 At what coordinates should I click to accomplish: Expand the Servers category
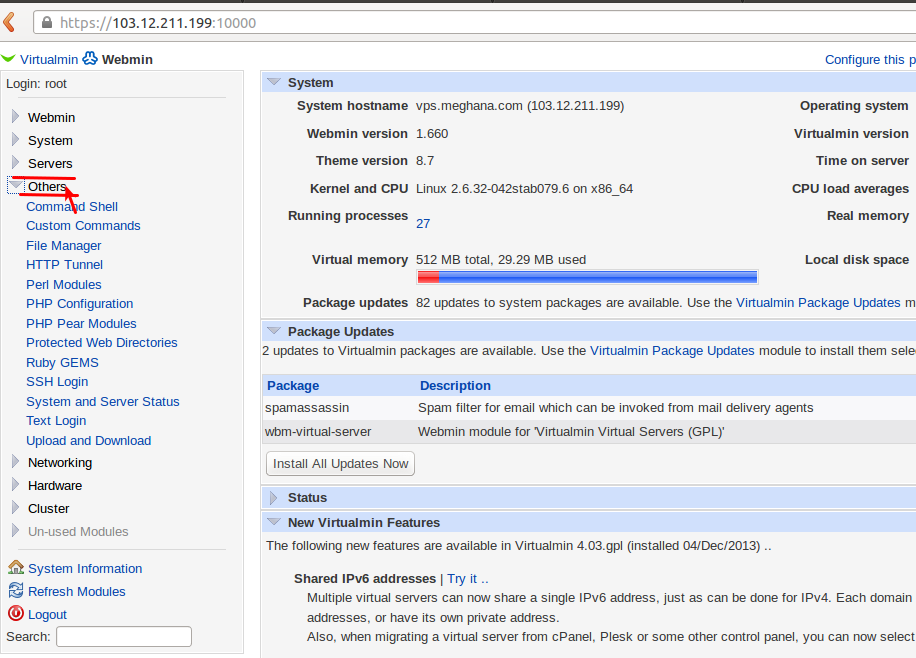tap(16, 162)
